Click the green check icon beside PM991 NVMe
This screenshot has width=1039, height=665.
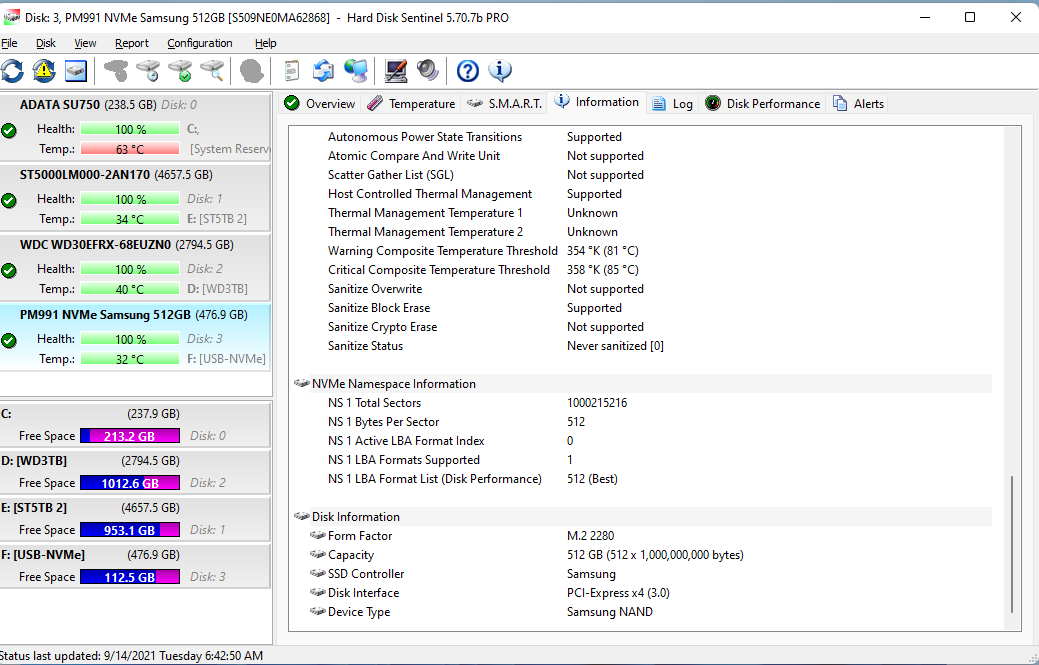(9, 340)
